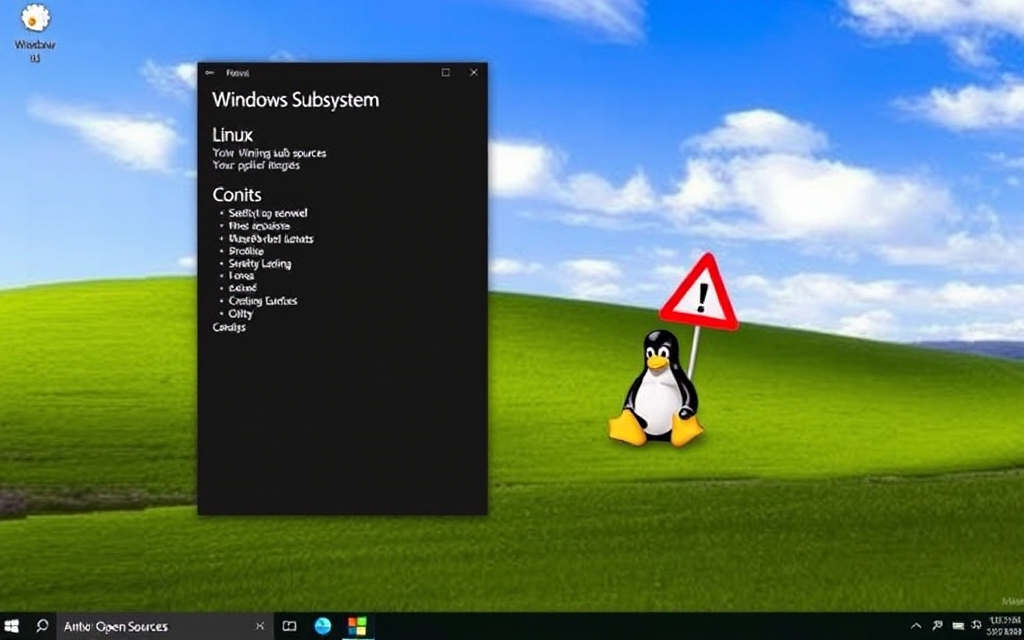
Task: Maximize the Windows Subsystem window
Action: [x=445, y=72]
